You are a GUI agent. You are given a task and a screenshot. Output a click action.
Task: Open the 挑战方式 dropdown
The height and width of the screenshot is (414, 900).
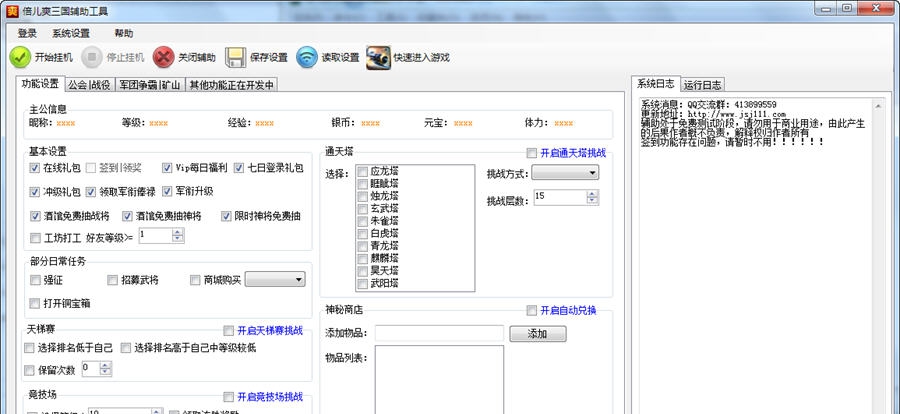(565, 172)
